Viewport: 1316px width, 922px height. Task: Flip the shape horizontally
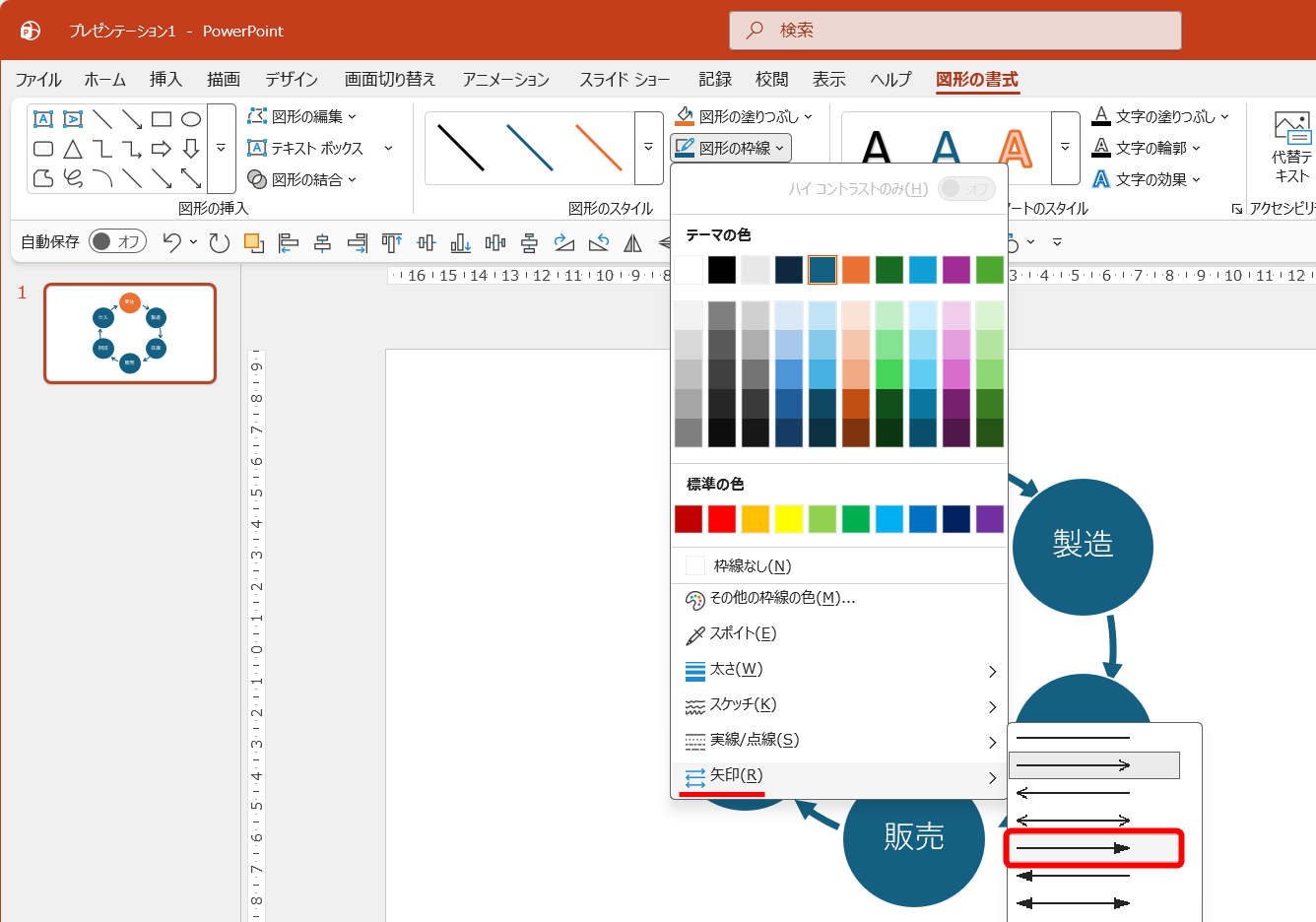coord(633,242)
